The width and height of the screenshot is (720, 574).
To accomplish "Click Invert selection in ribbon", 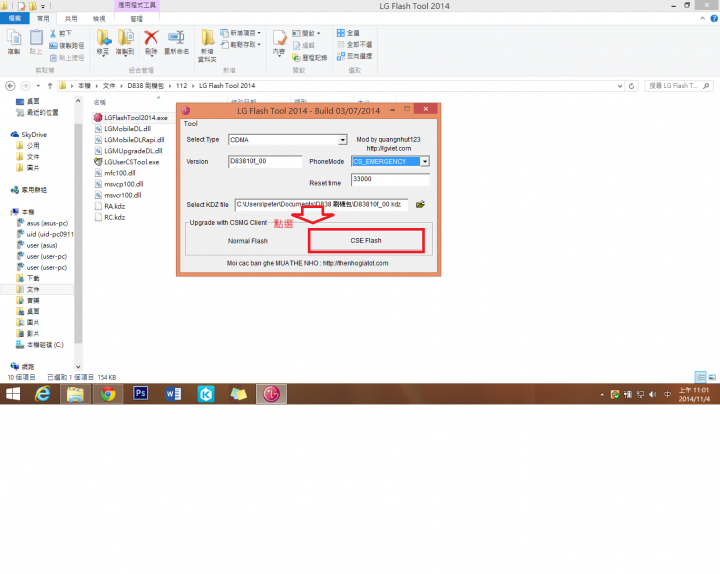I will coord(354,56).
